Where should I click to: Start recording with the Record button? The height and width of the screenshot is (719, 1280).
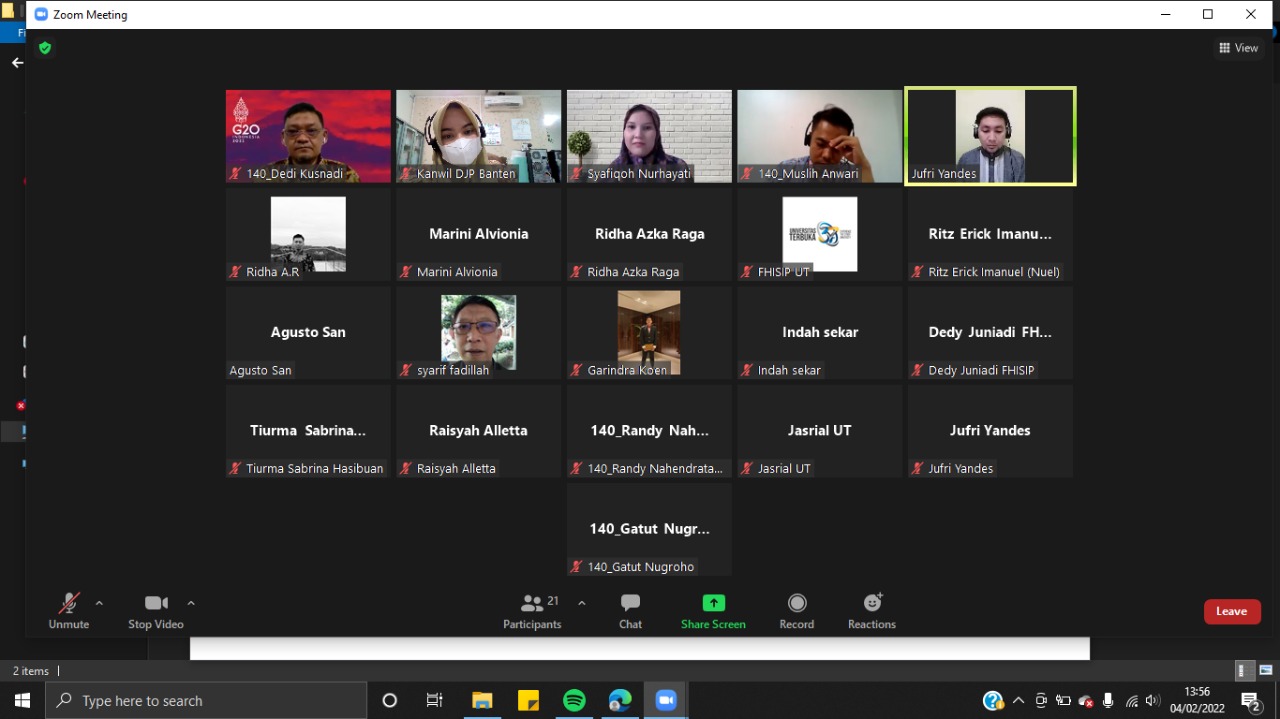796,611
